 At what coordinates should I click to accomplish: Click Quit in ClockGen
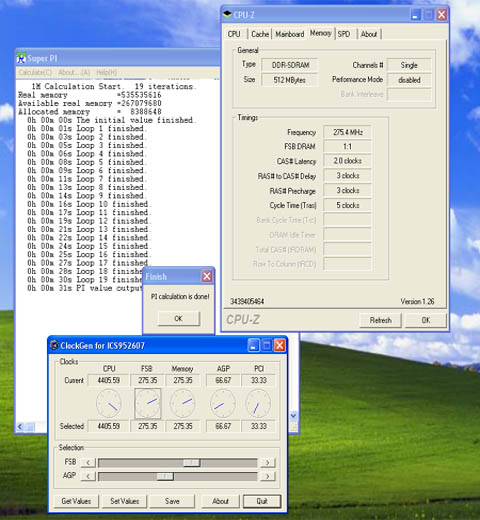pyautogui.click(x=262, y=501)
